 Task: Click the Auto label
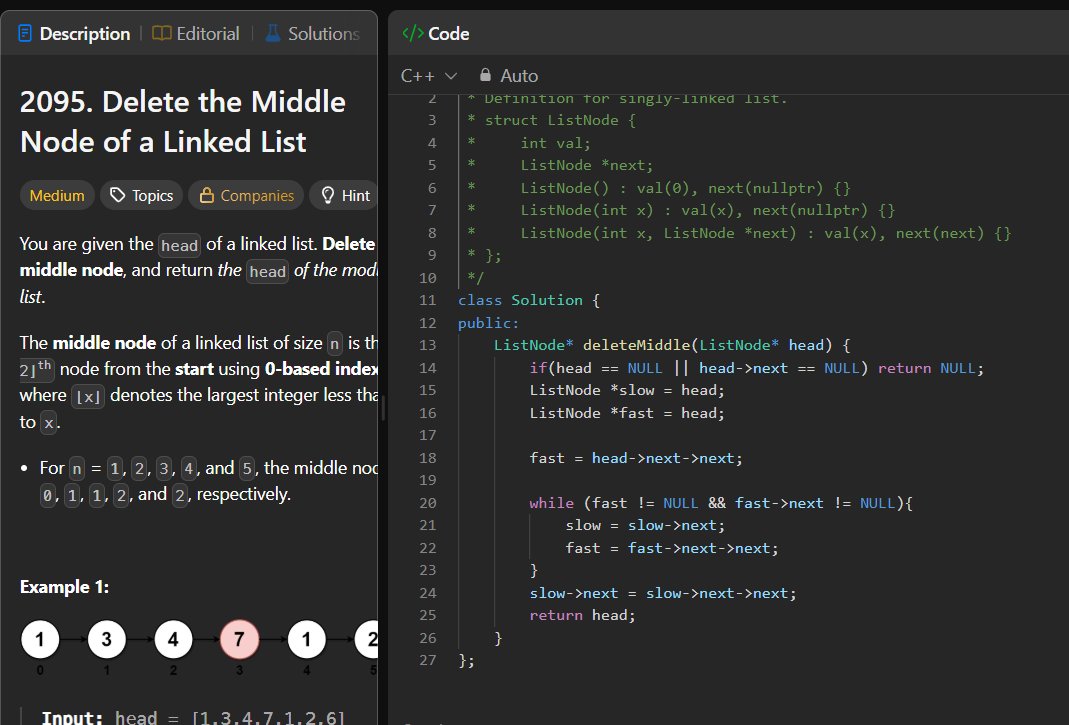519,76
